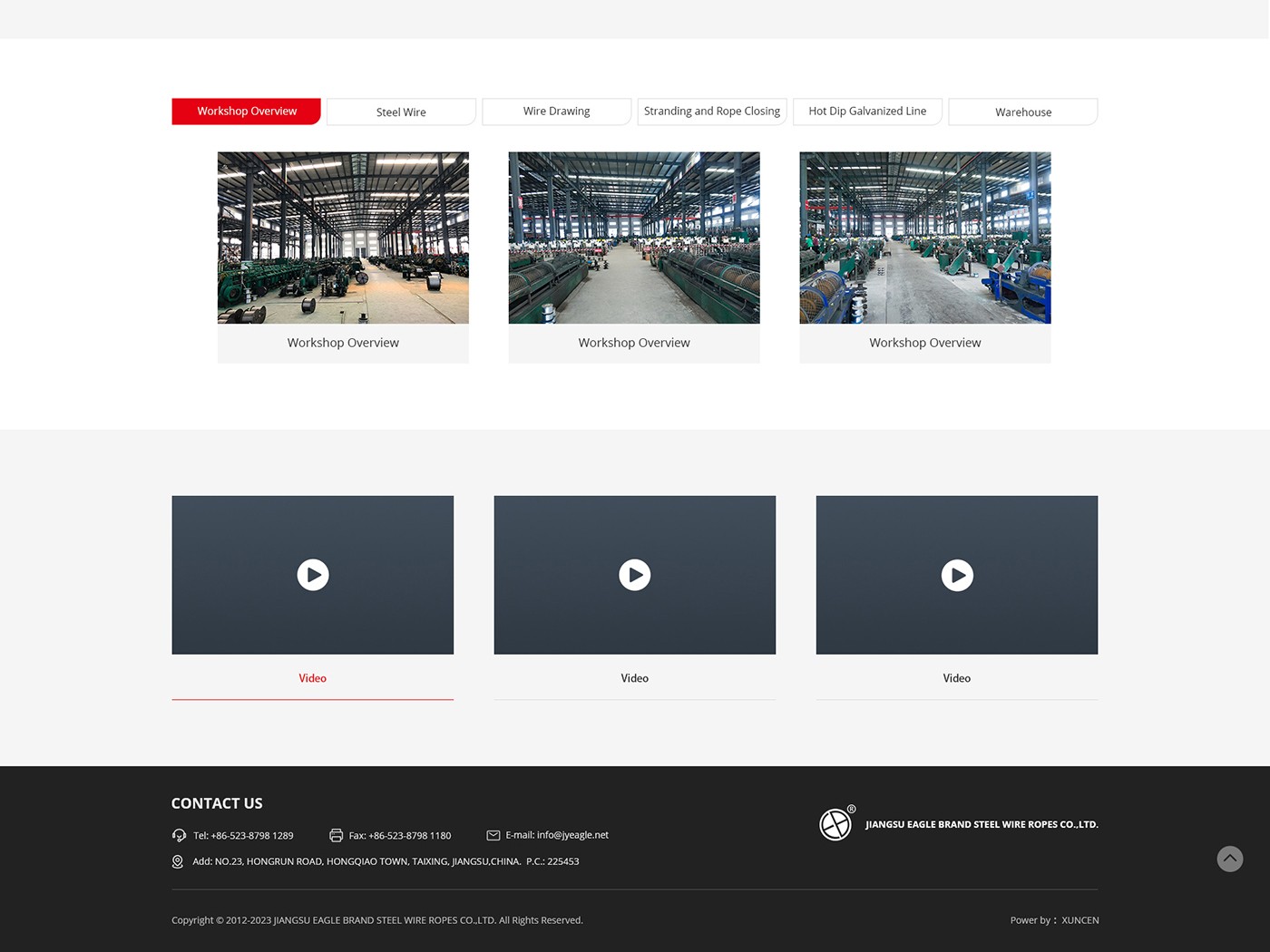
Task: Open the rightmost Workshop Overview photo
Action: (x=924, y=238)
